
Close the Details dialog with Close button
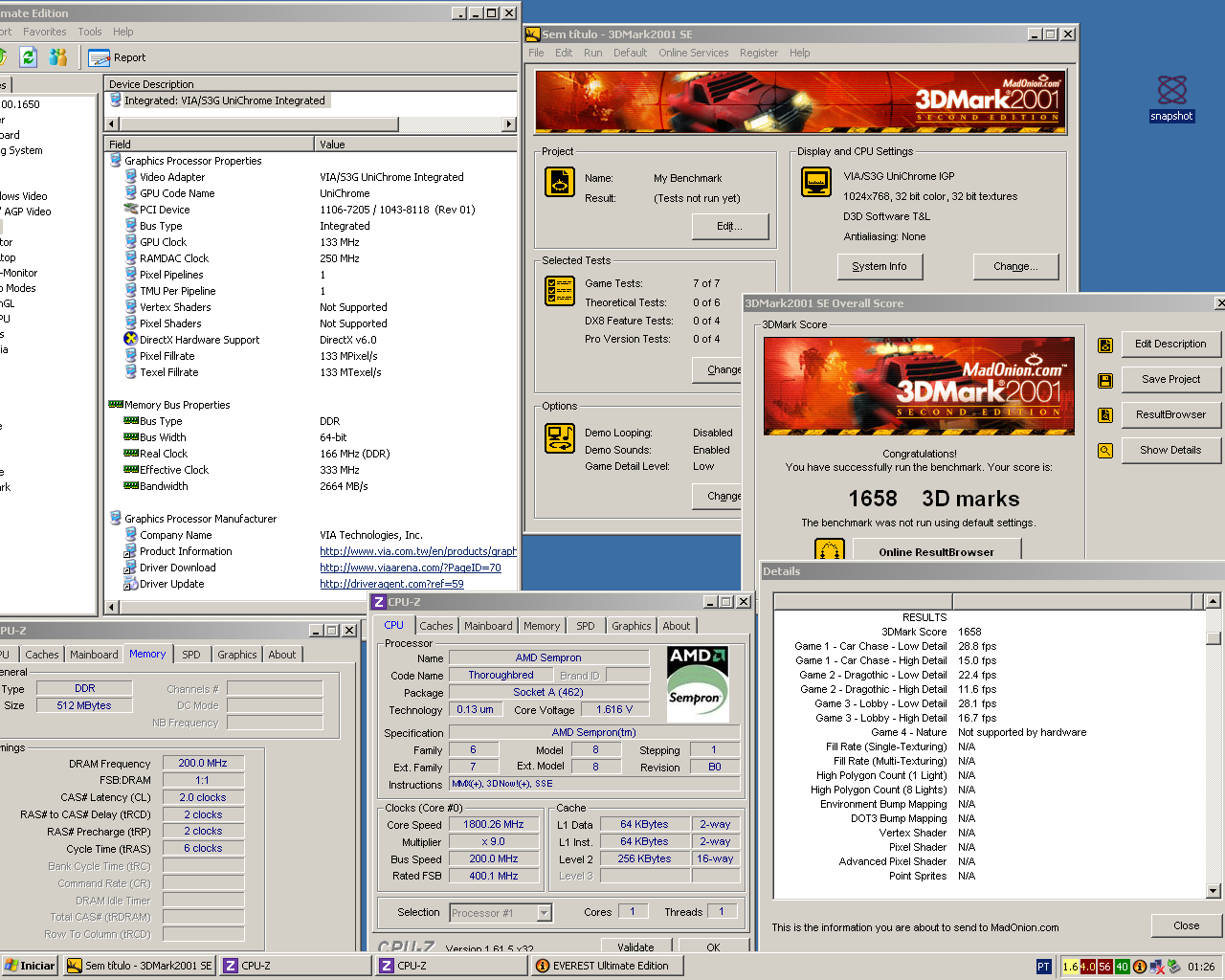pyautogui.click(x=1187, y=925)
